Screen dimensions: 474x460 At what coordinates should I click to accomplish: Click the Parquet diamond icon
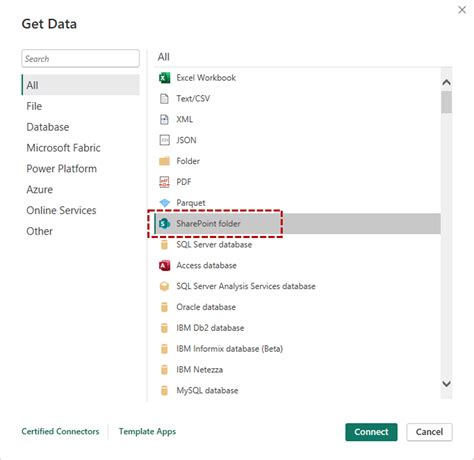coord(165,203)
